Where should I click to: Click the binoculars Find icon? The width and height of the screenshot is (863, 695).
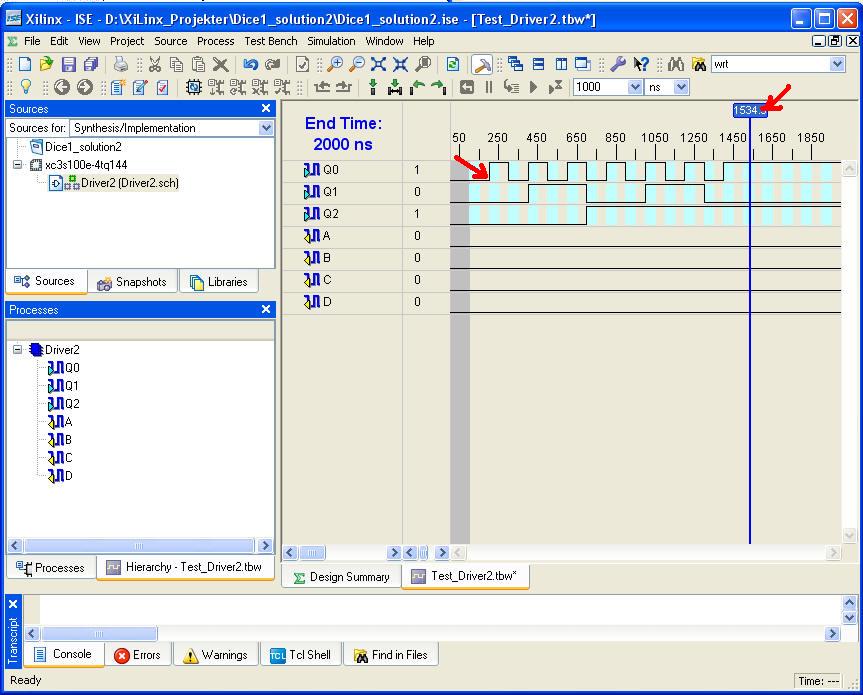[x=676, y=64]
